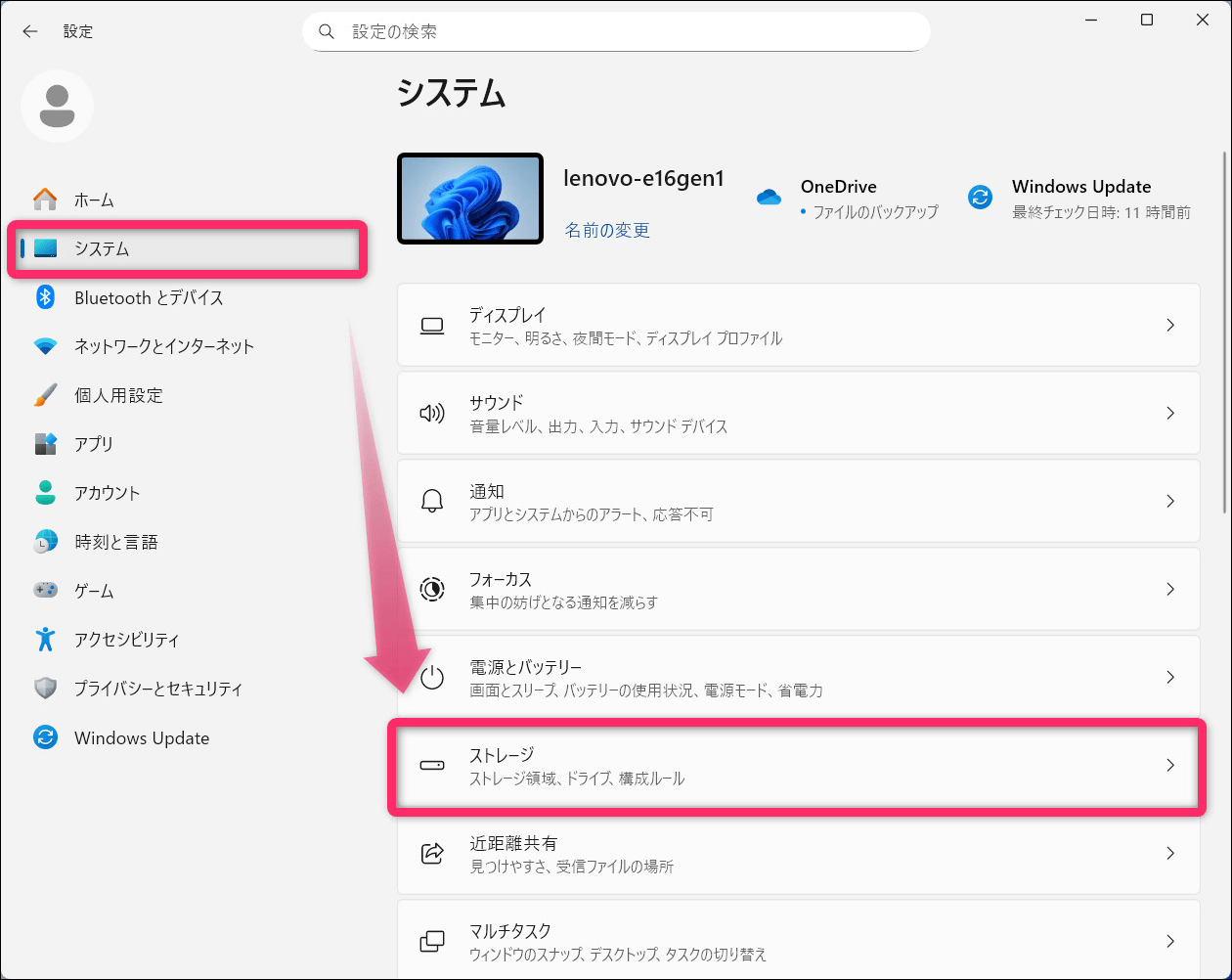The height and width of the screenshot is (980, 1232).
Task: Click the share icon for 近距離共有
Action: pyautogui.click(x=431, y=854)
